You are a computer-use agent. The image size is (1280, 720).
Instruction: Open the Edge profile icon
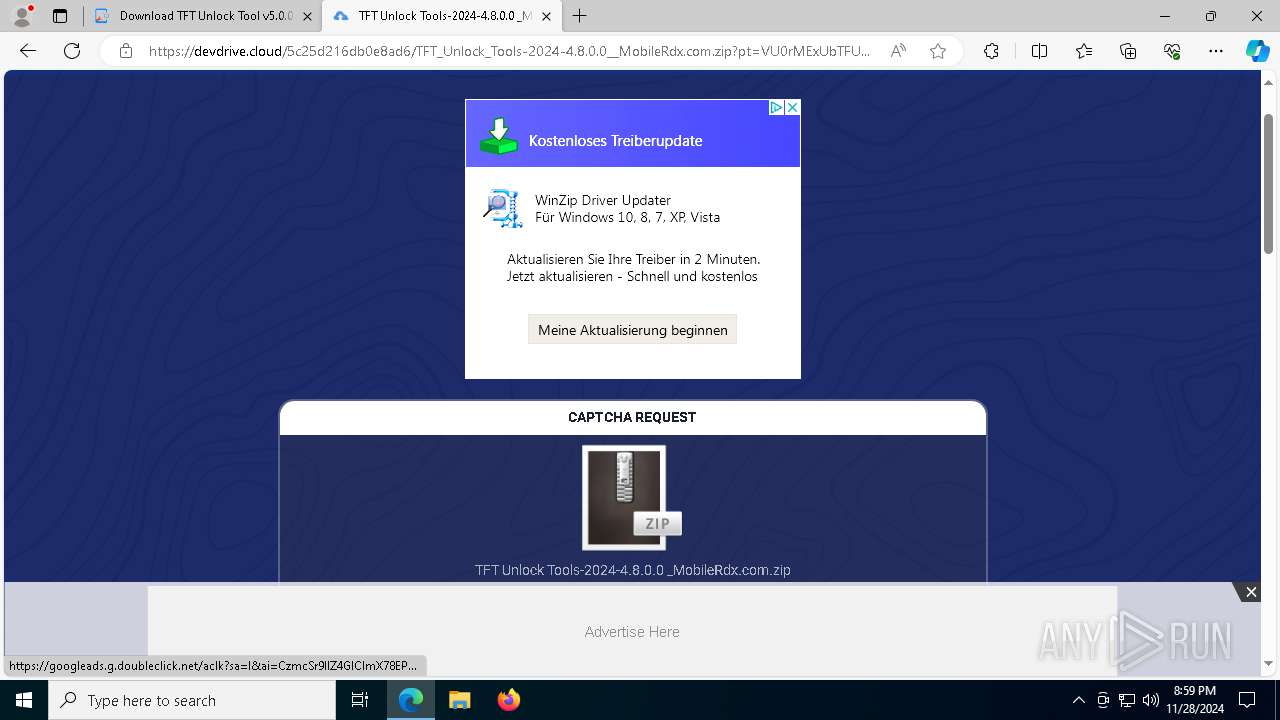click(x=22, y=16)
